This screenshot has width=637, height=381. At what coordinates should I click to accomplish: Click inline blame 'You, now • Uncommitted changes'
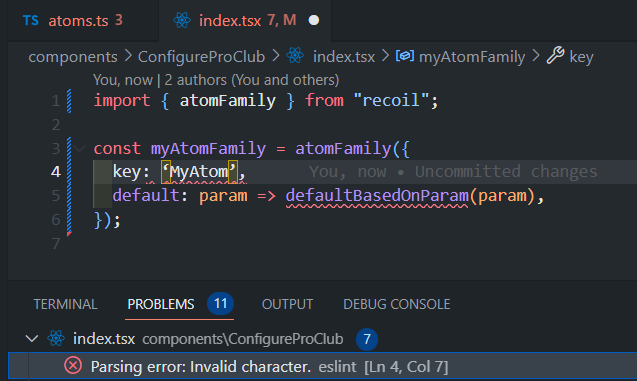tap(453, 172)
